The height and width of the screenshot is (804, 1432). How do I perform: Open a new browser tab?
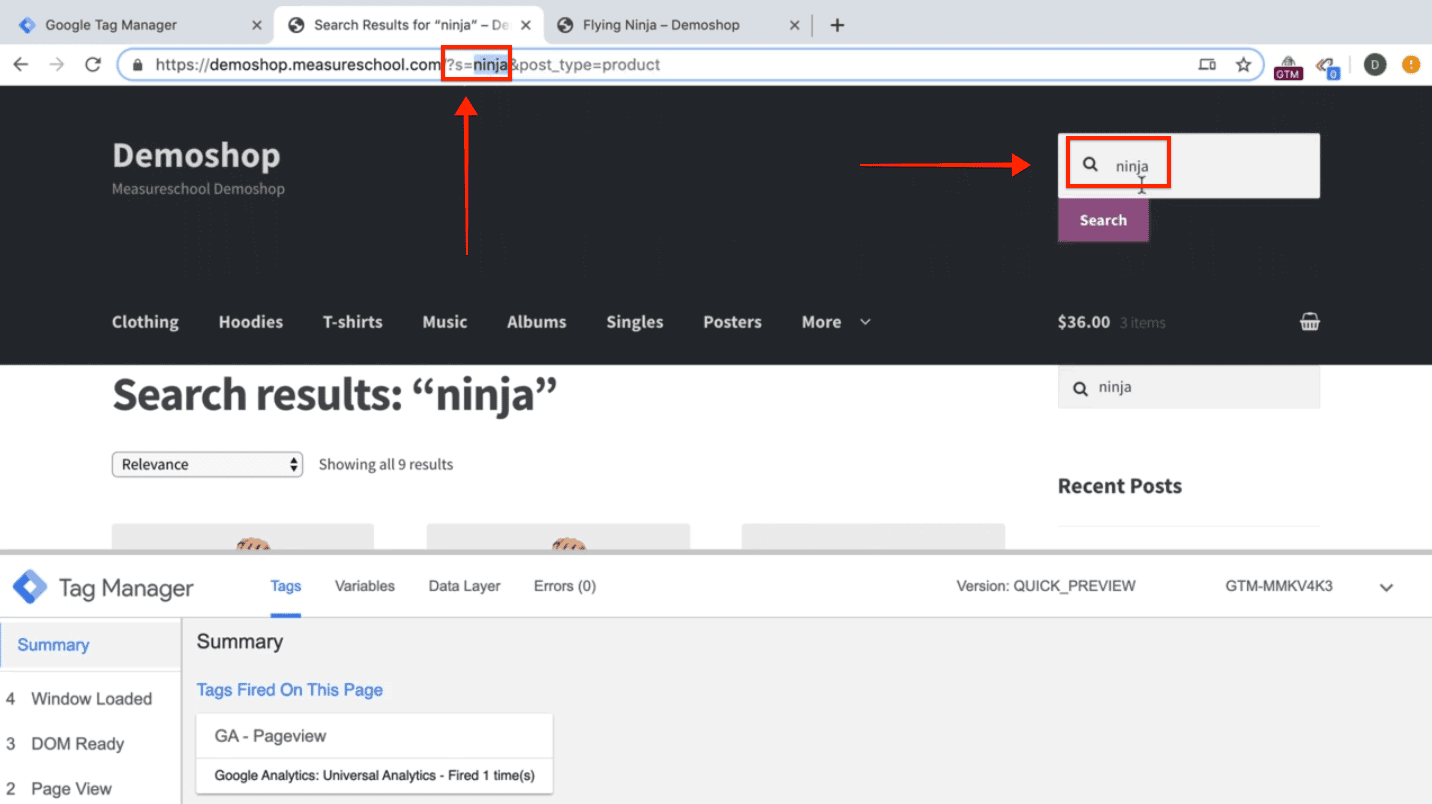pos(837,25)
